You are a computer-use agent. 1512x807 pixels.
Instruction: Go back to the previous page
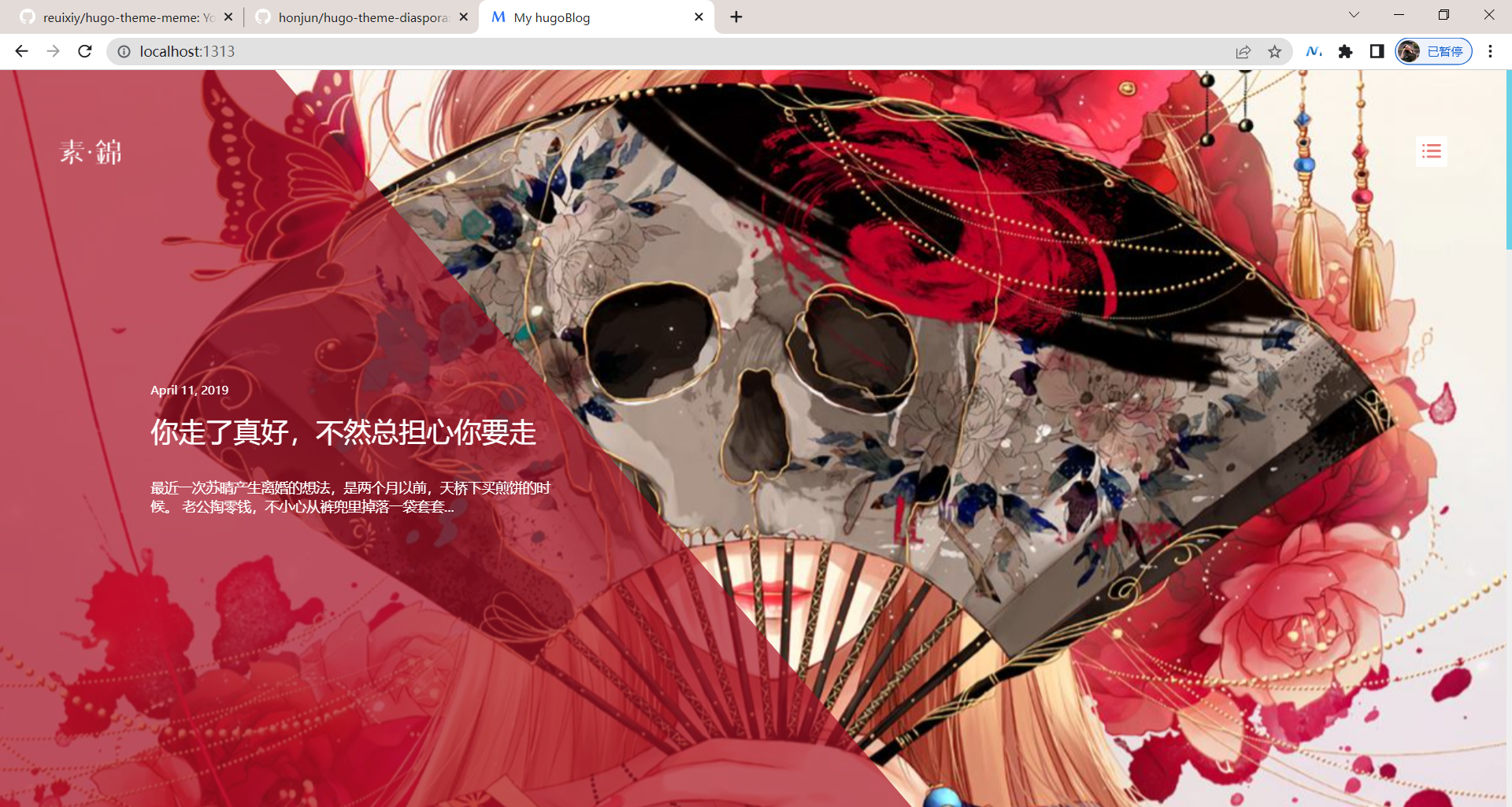pos(21,51)
